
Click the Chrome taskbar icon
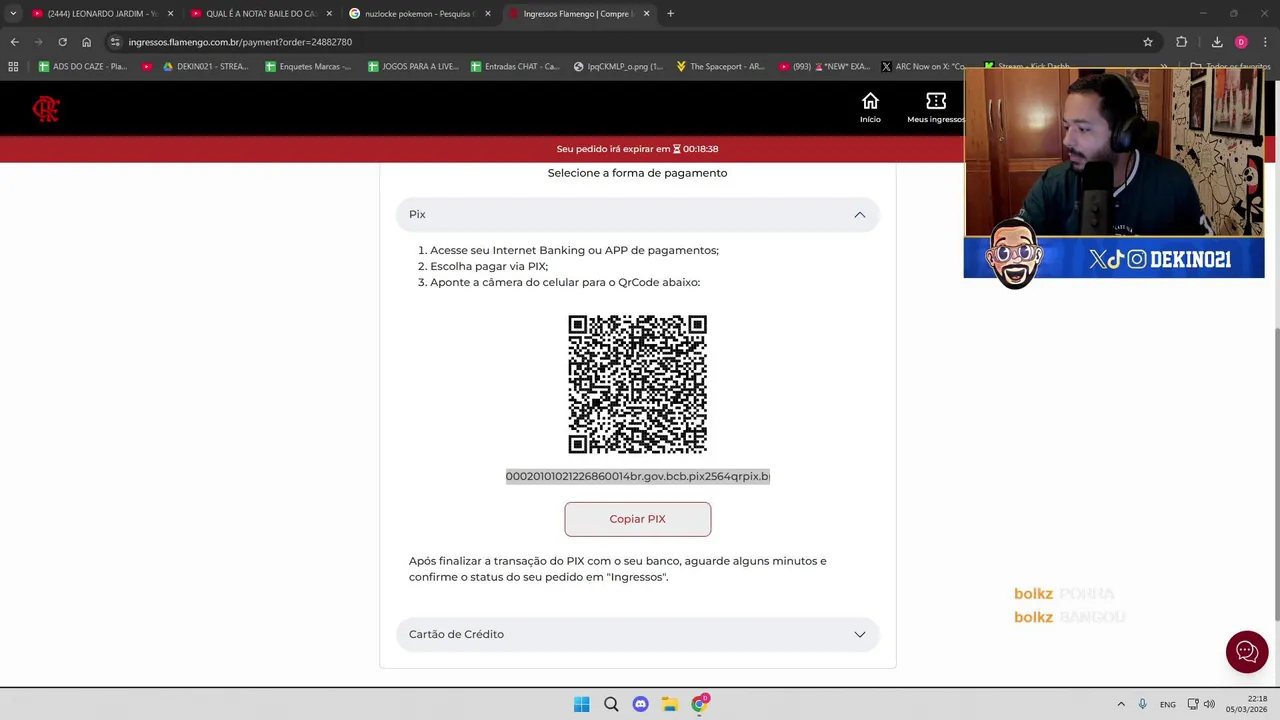(699, 704)
